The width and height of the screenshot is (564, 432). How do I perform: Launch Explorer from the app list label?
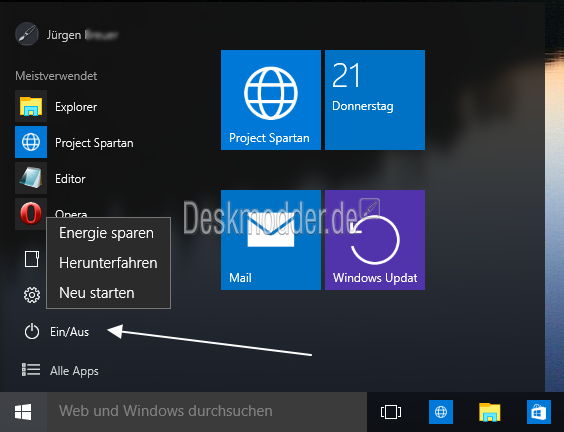[x=76, y=107]
